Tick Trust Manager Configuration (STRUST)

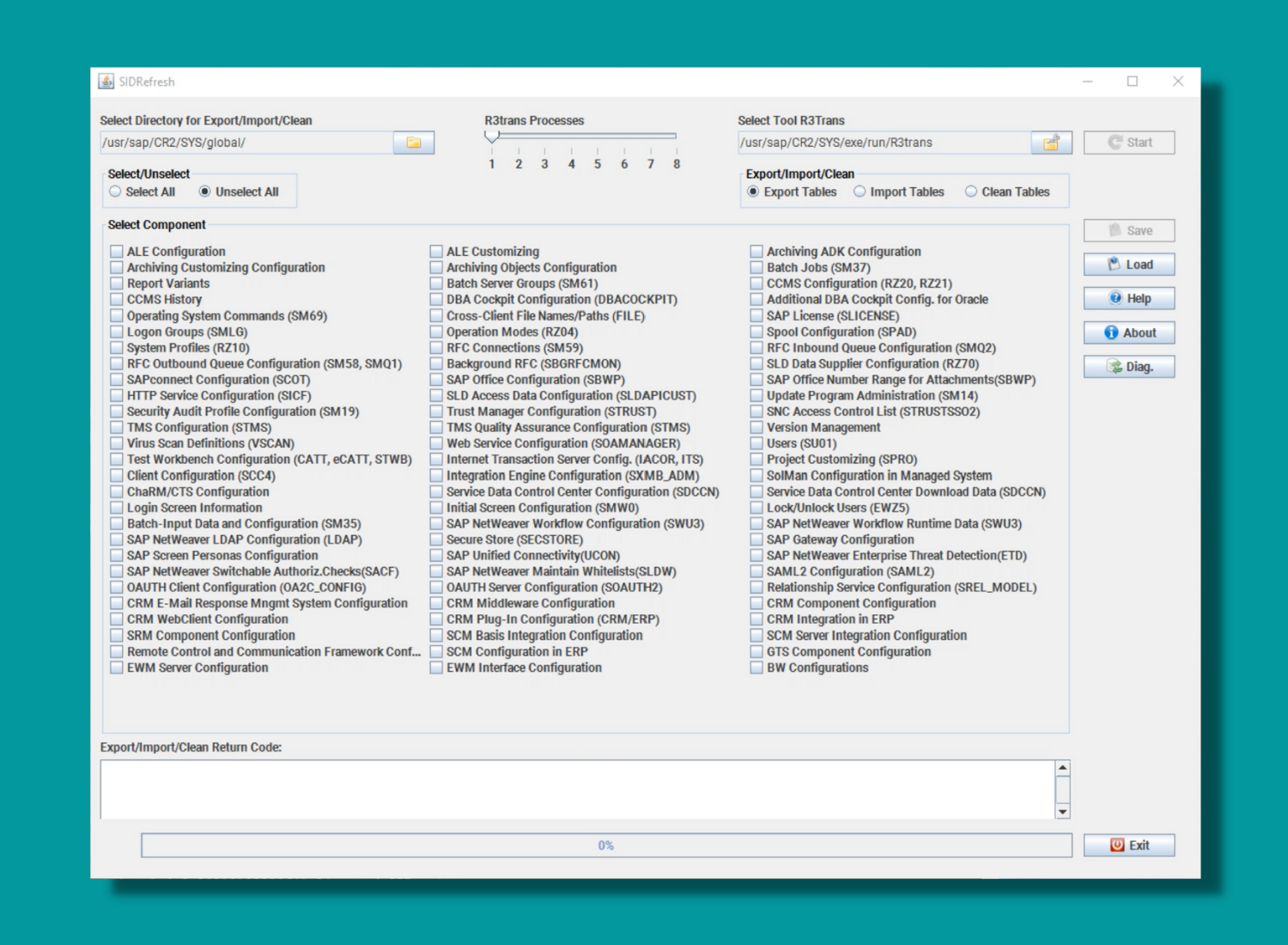436,412
